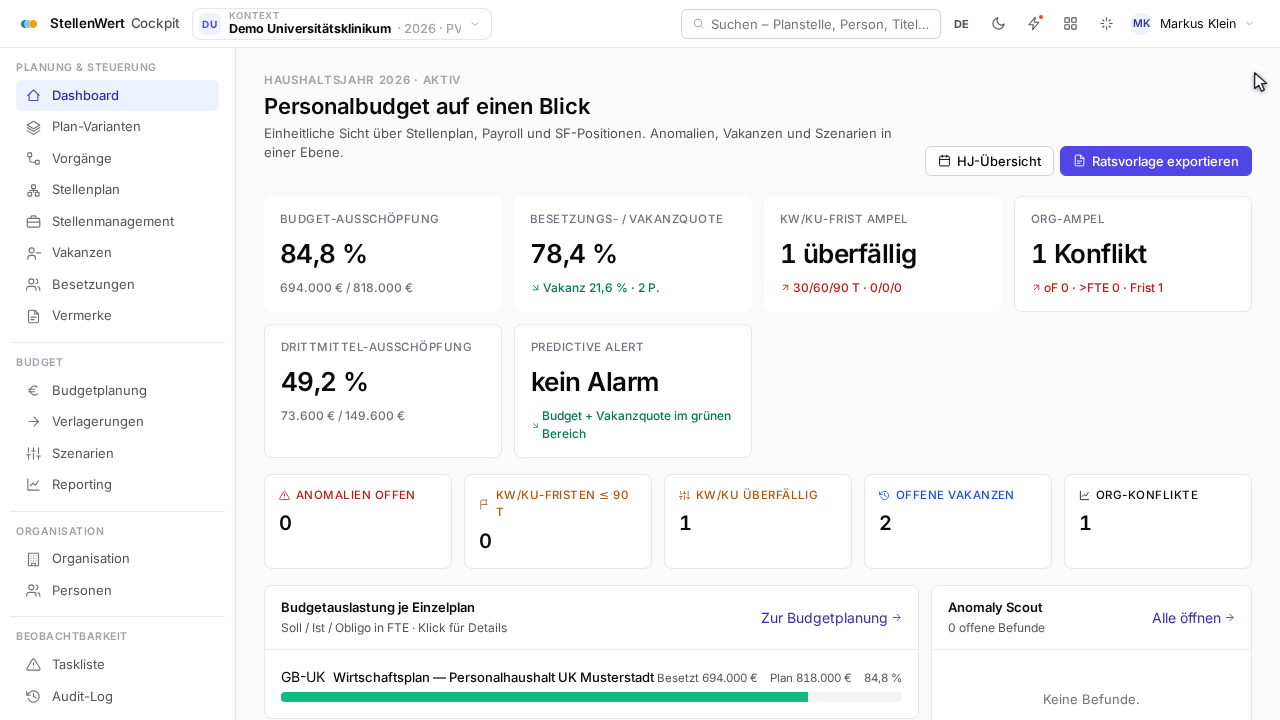
Task: Open the Predictive Alert card
Action: pyautogui.click(x=633, y=391)
